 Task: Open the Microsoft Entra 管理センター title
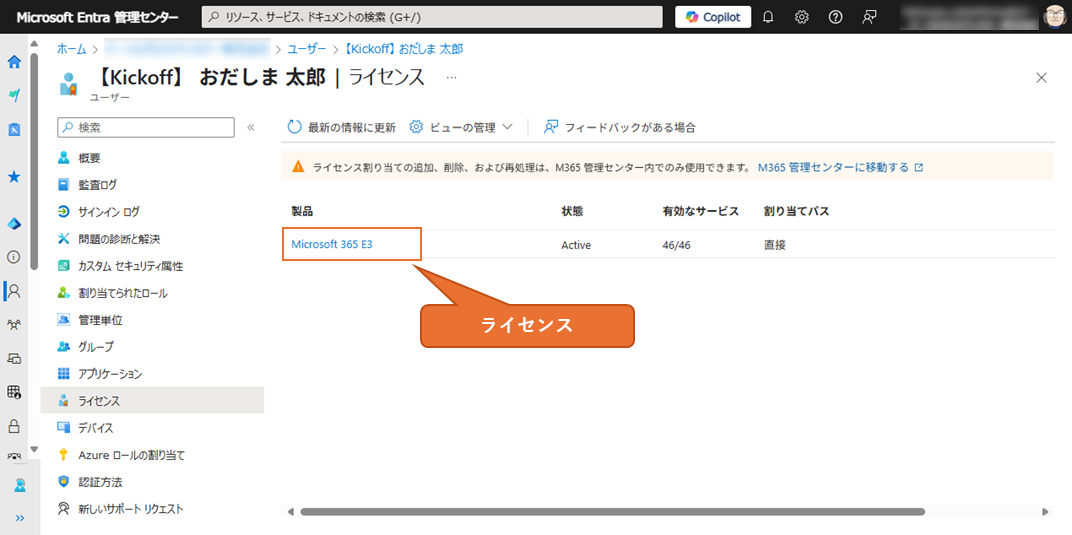tap(97, 17)
